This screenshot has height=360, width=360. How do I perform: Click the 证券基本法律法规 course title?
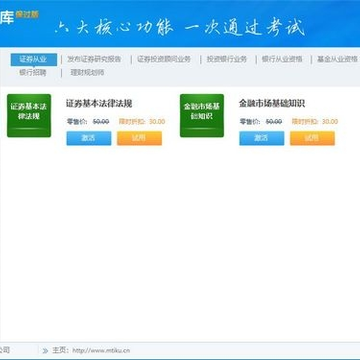point(99,103)
